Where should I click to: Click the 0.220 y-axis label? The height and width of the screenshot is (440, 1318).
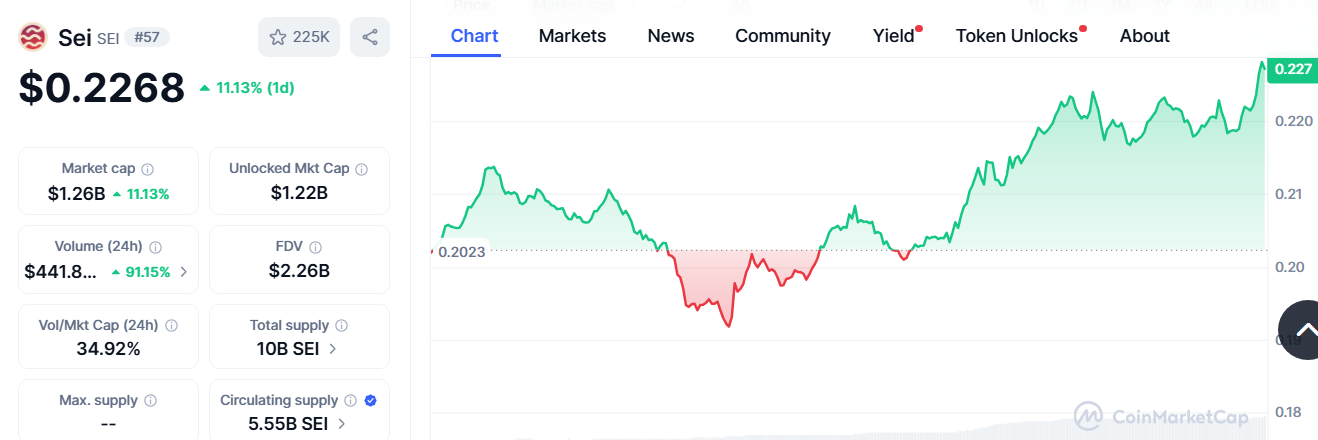click(x=1293, y=121)
